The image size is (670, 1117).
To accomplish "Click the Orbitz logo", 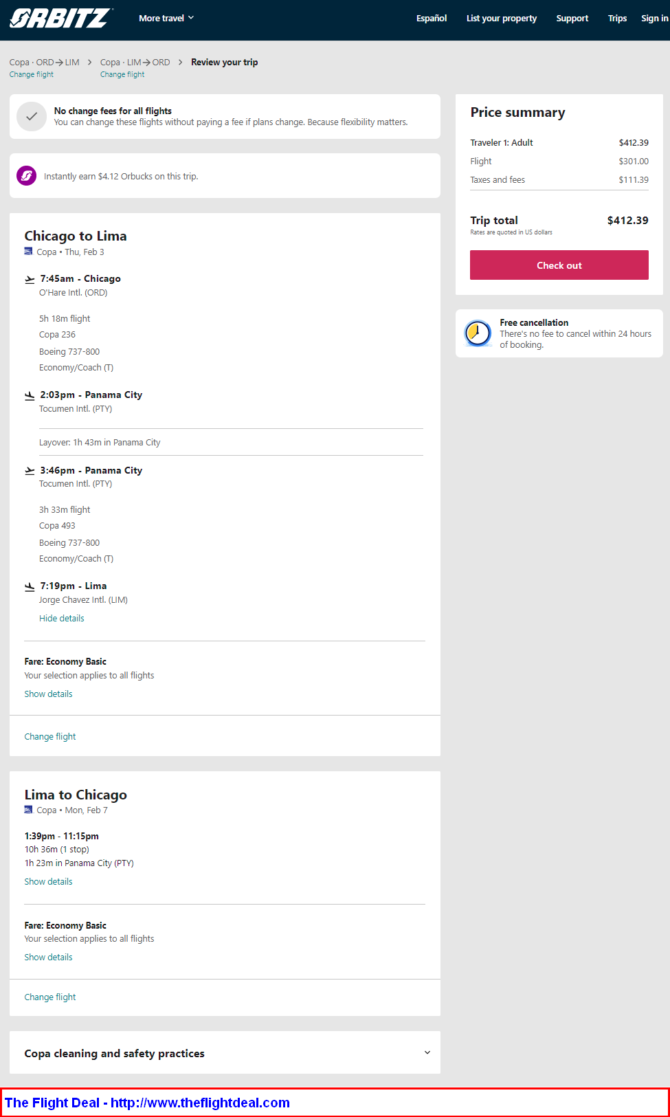I will [60, 18].
